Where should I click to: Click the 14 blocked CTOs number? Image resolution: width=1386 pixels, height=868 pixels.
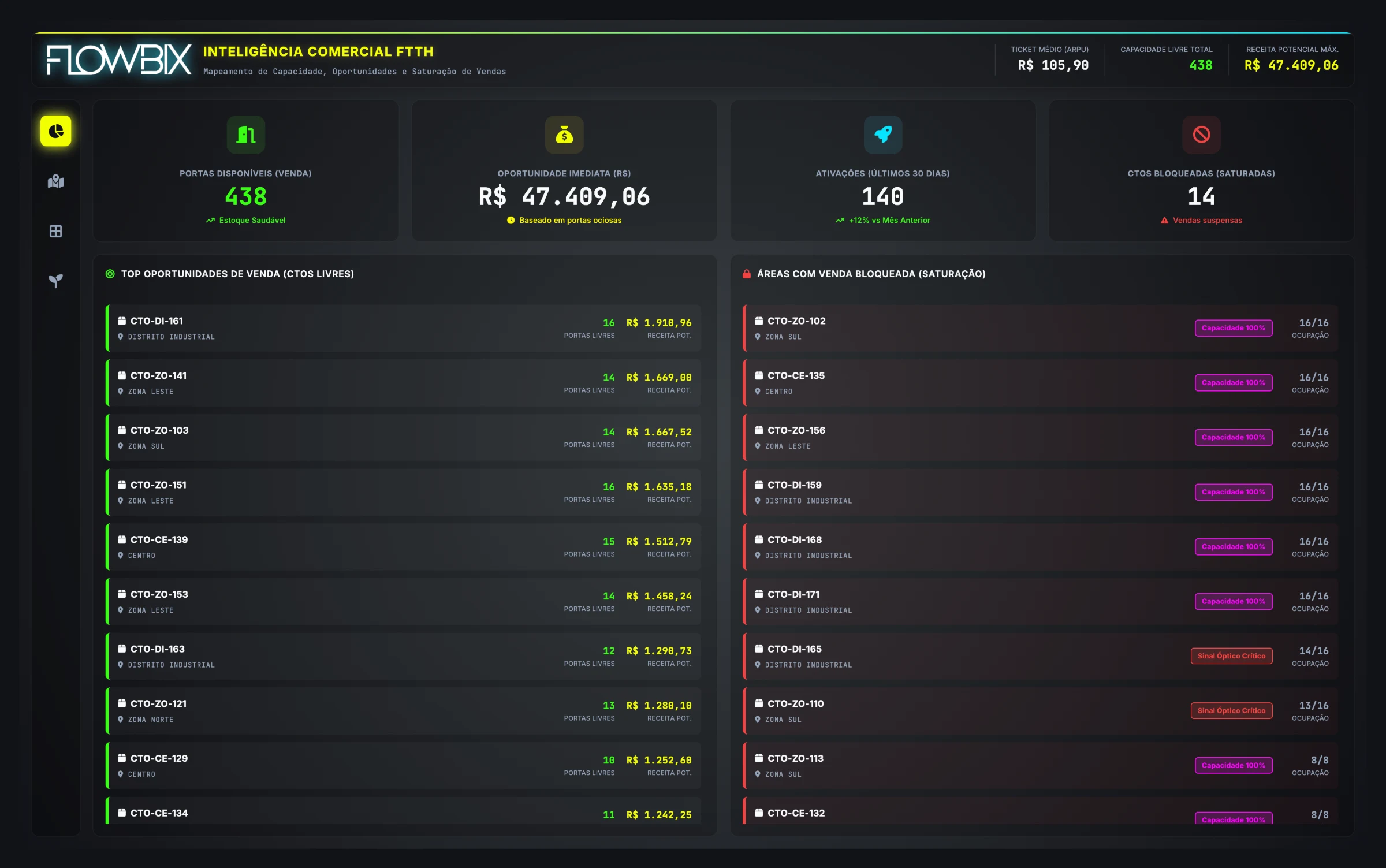click(1202, 197)
